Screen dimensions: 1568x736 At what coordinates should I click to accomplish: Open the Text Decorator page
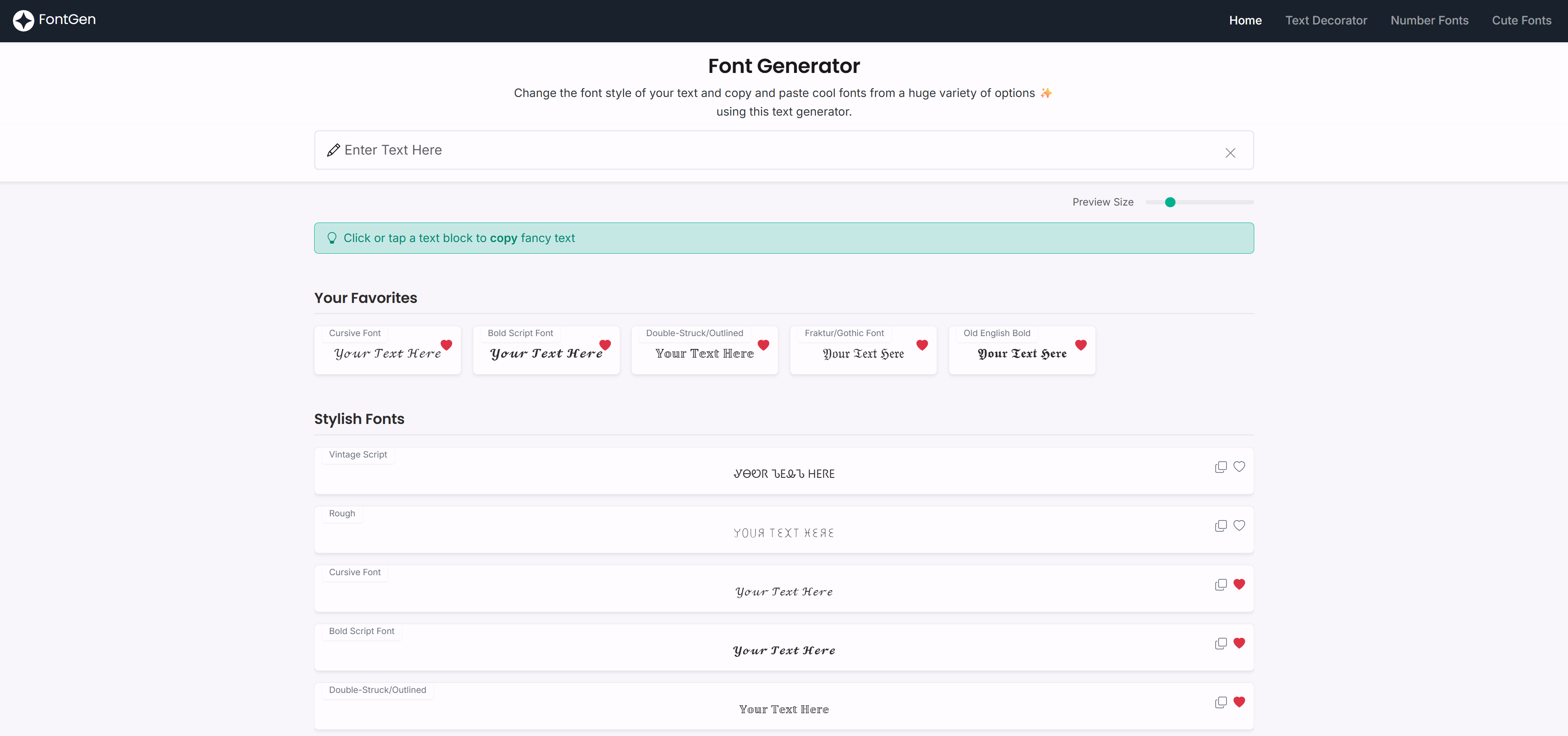tap(1326, 21)
